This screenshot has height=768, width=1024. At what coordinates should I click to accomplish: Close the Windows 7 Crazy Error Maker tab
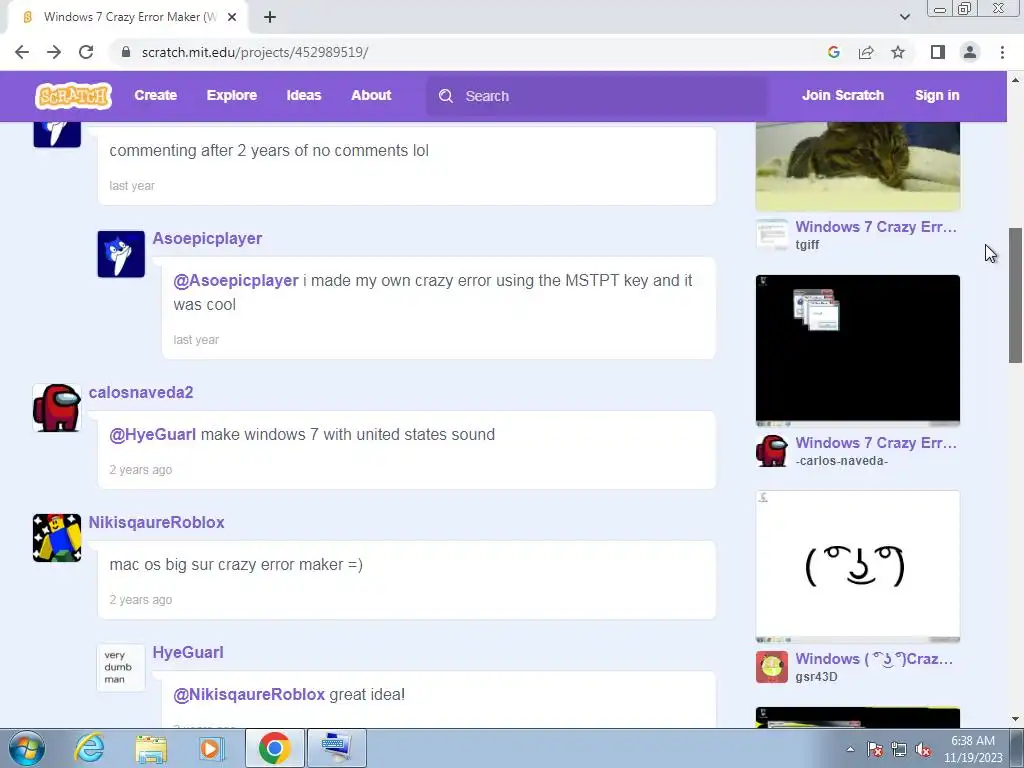[232, 17]
